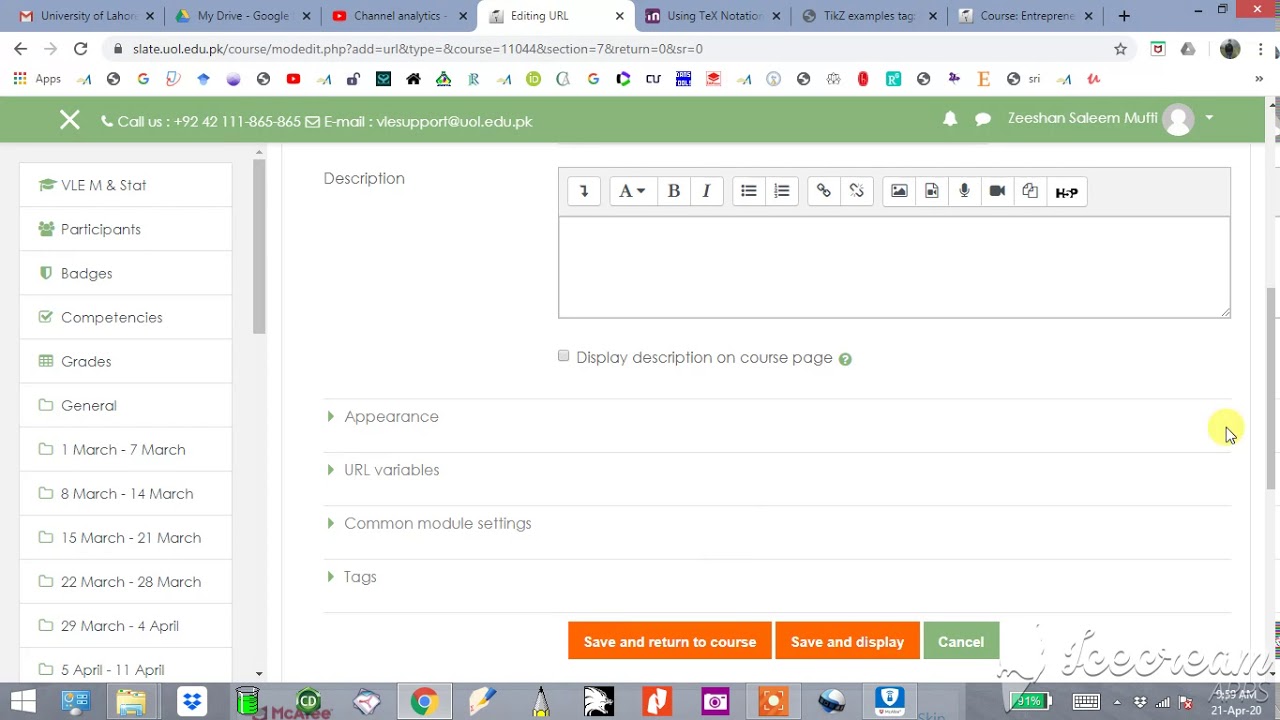Switch to Channel analytics browser tab
Viewport: 1280px width, 720px height.
398,16
